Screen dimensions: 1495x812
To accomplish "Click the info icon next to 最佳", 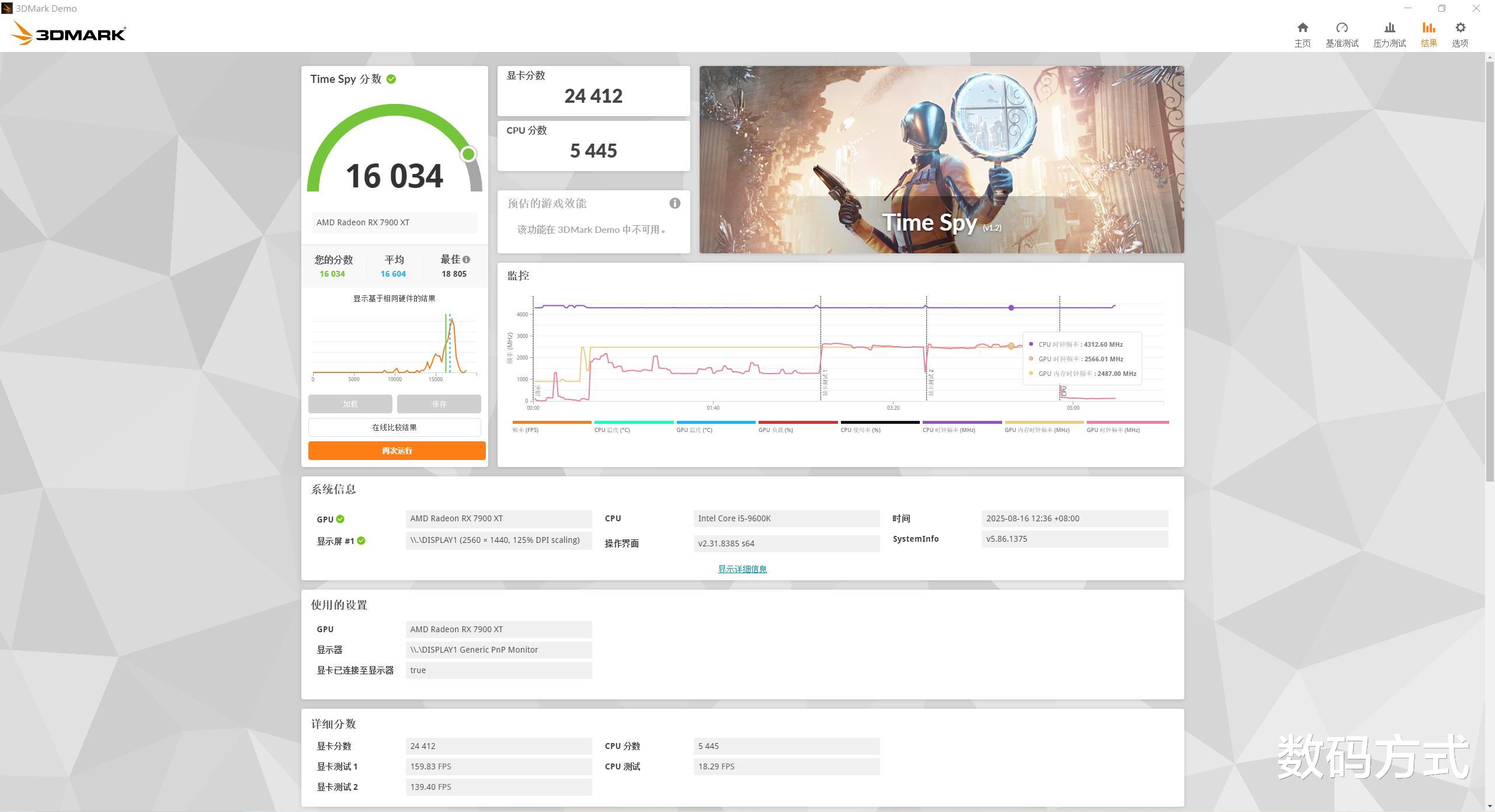I will (x=466, y=260).
